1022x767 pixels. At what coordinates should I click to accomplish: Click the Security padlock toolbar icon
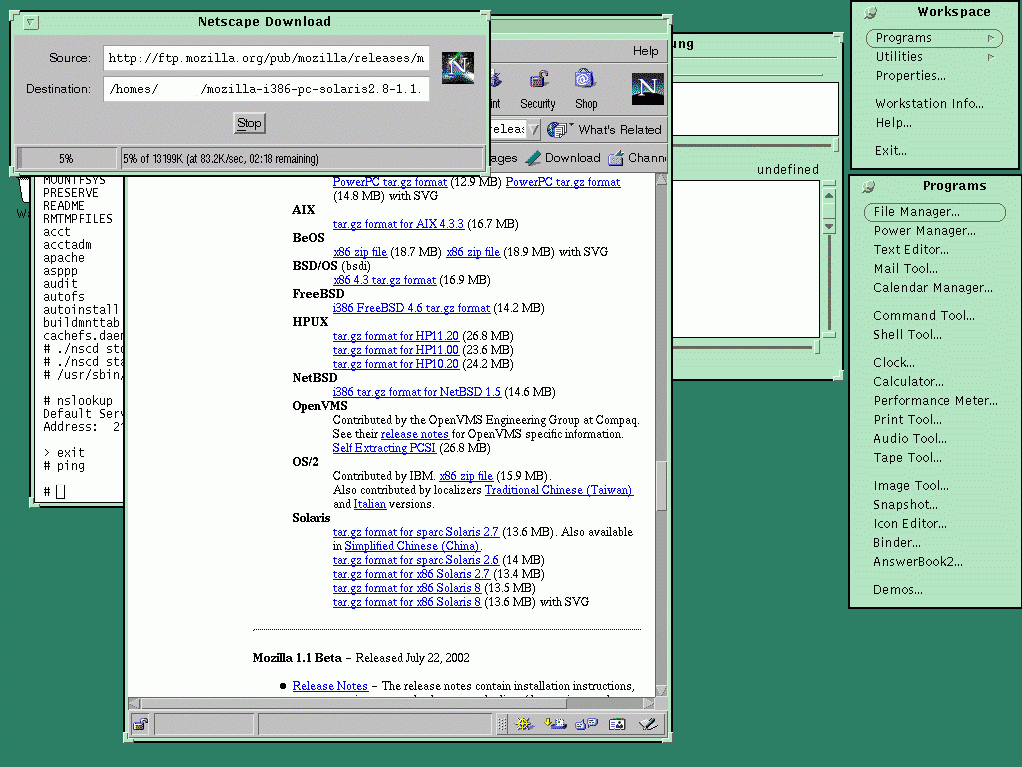coord(538,80)
